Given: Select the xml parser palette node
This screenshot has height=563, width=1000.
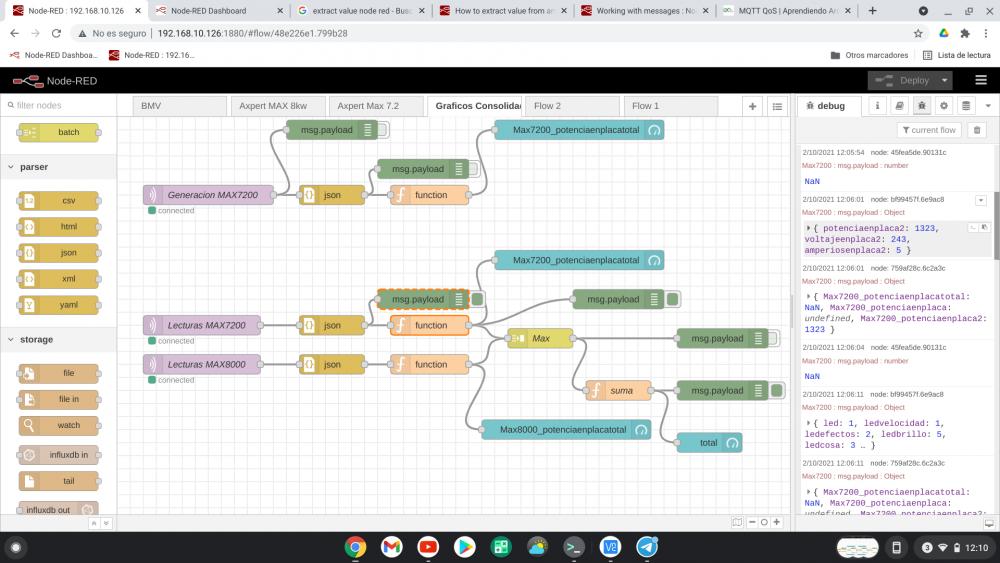Looking at the screenshot, I should [59, 279].
